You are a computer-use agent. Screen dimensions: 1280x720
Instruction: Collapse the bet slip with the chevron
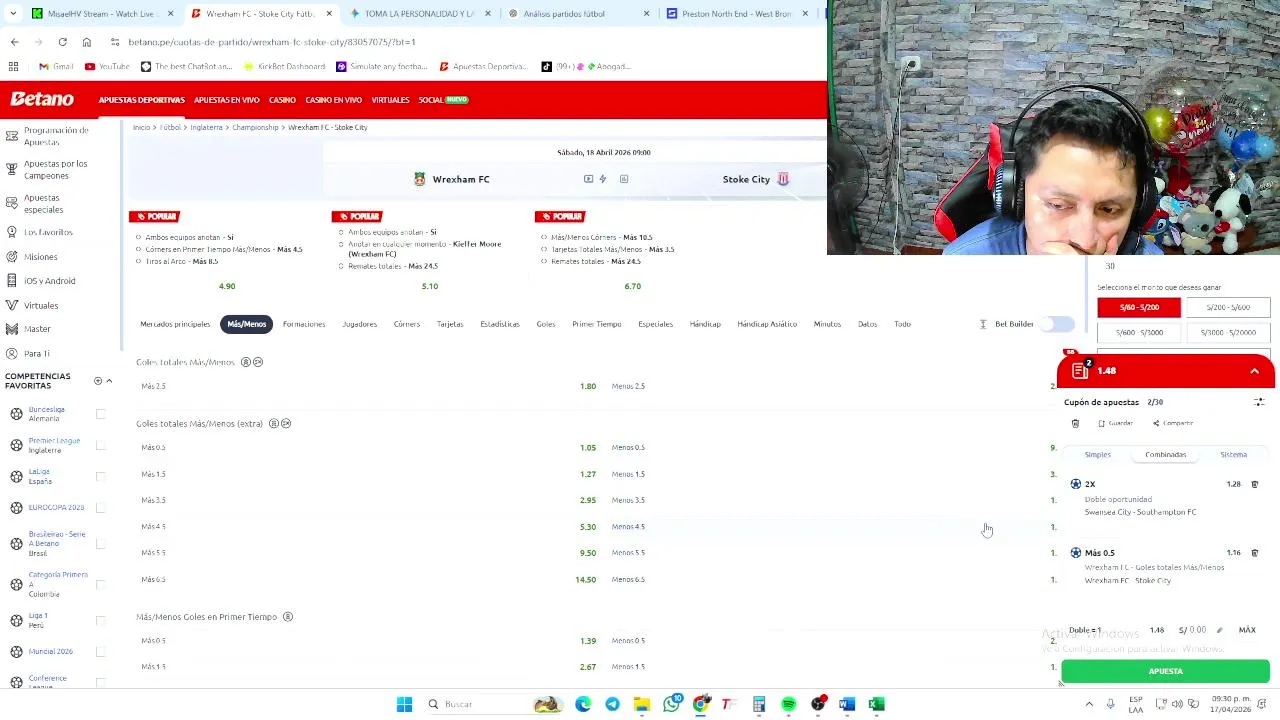[x=1254, y=371]
